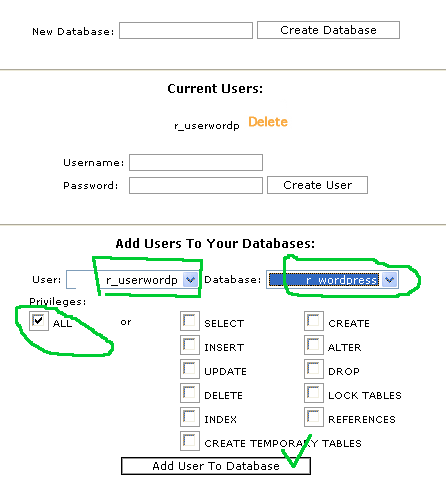Check the LOCK TABLES checkbox
Image resolution: width=446 pixels, height=482 pixels.
click(x=314, y=393)
